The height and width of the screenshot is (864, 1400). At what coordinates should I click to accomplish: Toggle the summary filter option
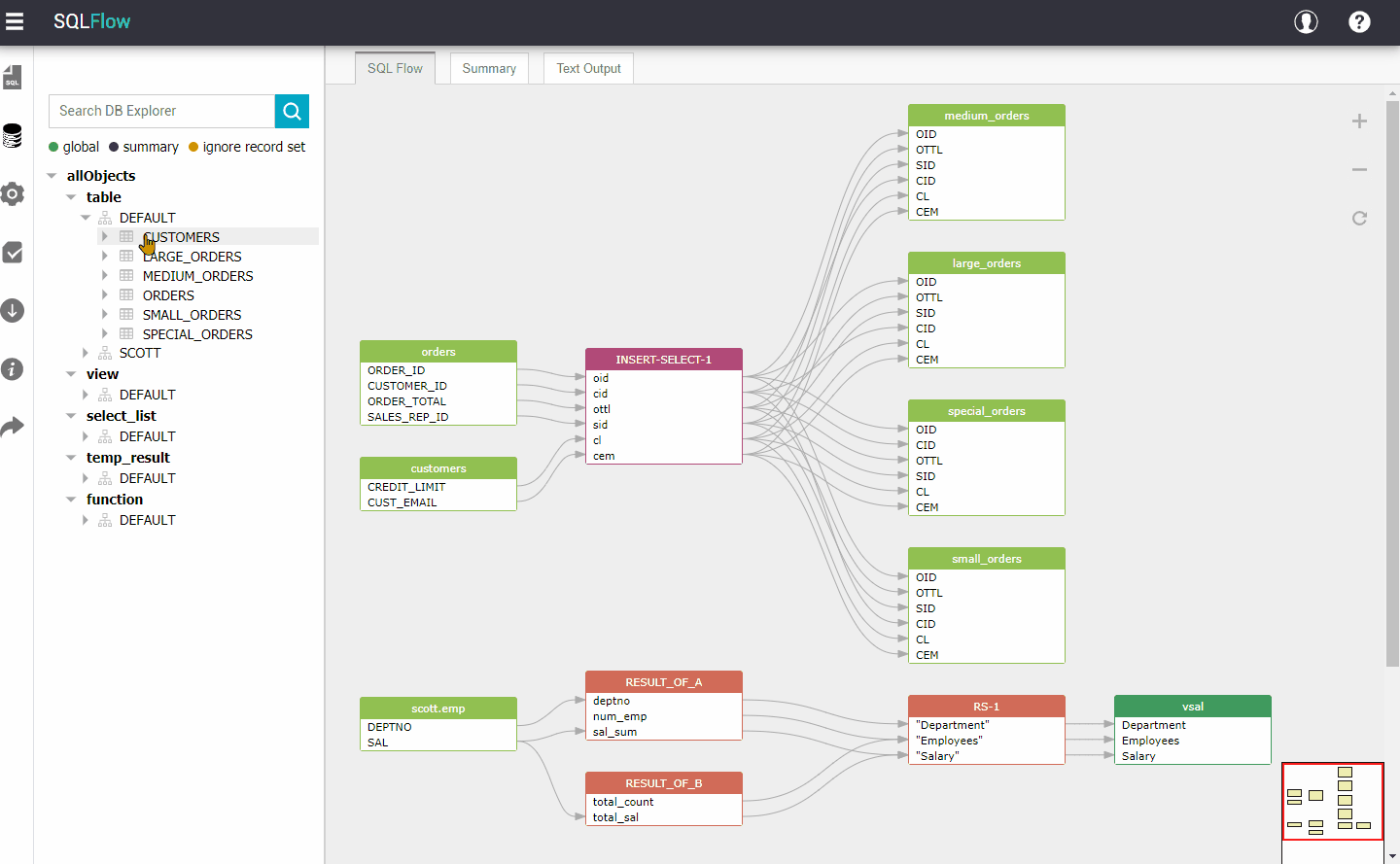(144, 147)
